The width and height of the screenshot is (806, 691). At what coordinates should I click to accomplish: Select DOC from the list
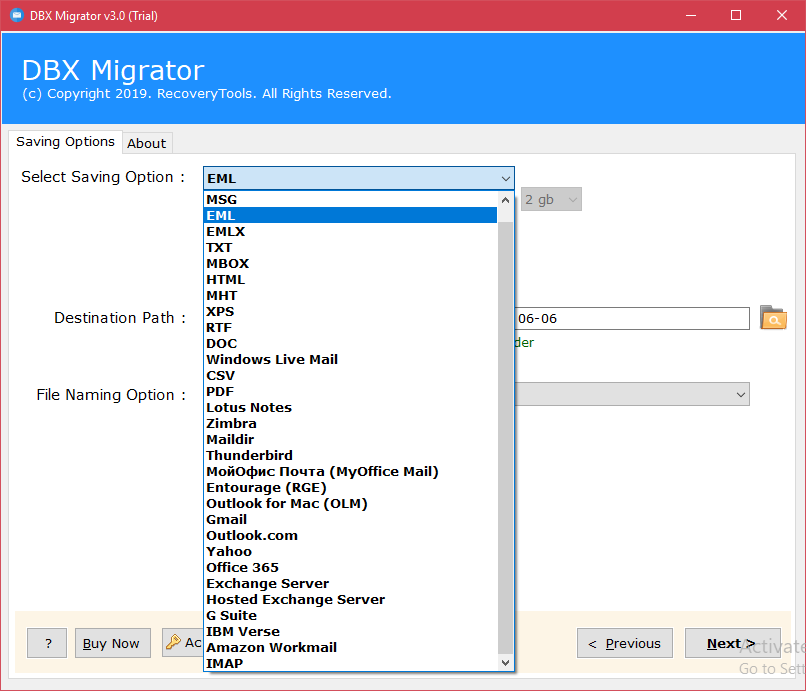(x=351, y=343)
